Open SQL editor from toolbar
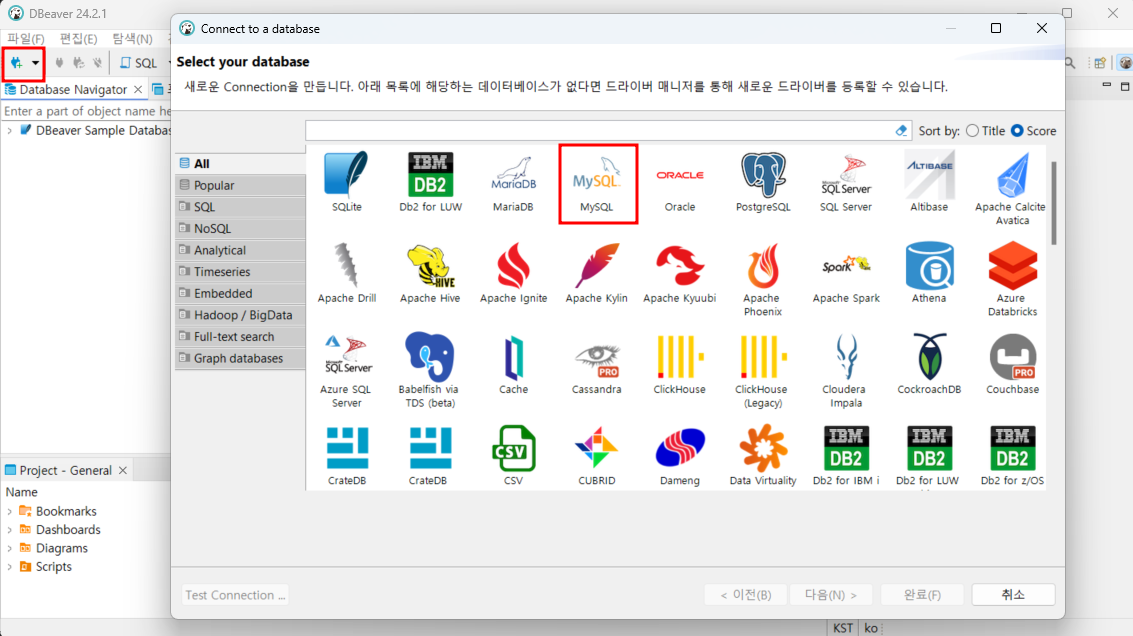Screen dimensions: 1133x636 [139, 63]
